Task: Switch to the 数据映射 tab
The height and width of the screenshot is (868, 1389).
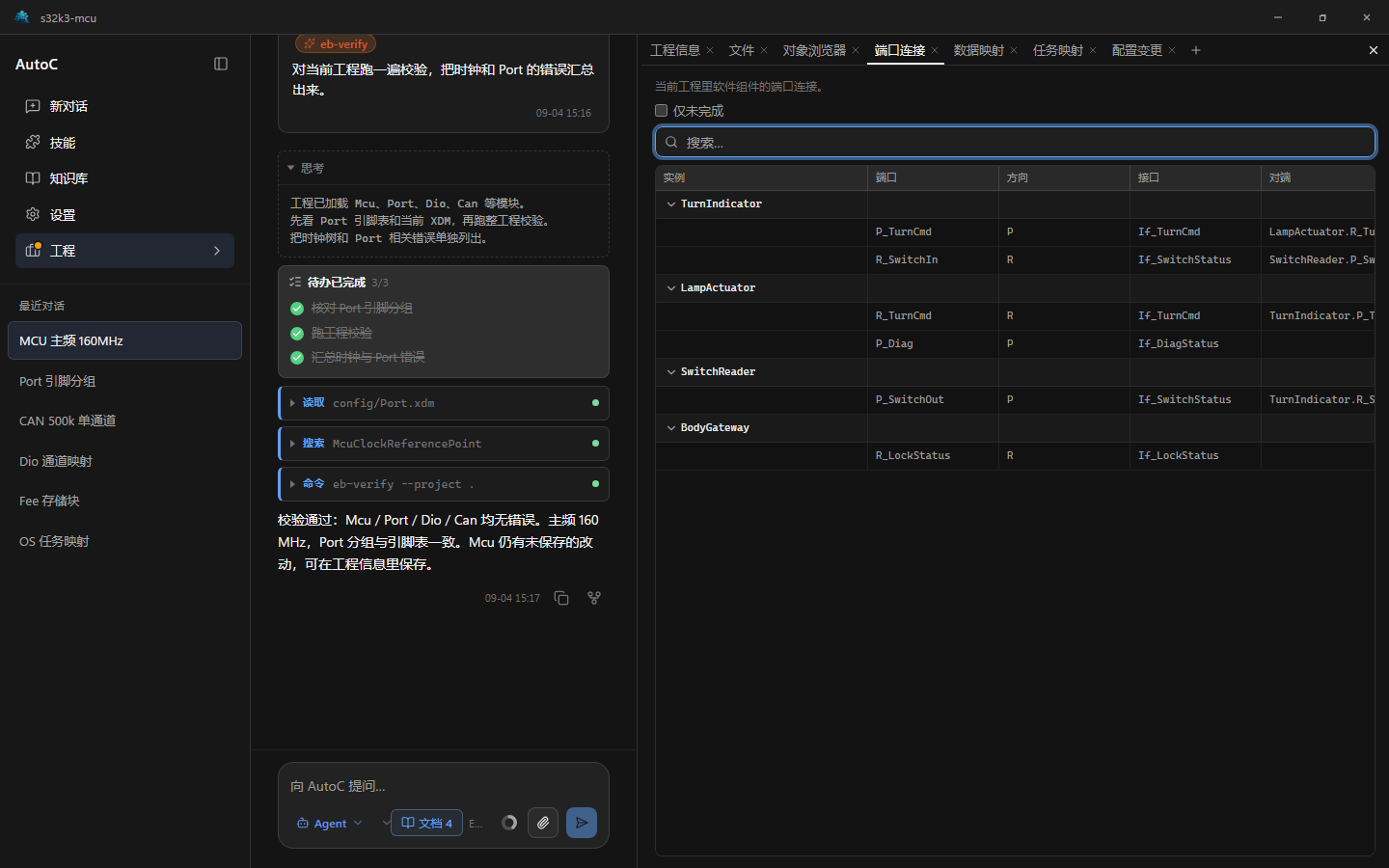Action: tap(979, 50)
